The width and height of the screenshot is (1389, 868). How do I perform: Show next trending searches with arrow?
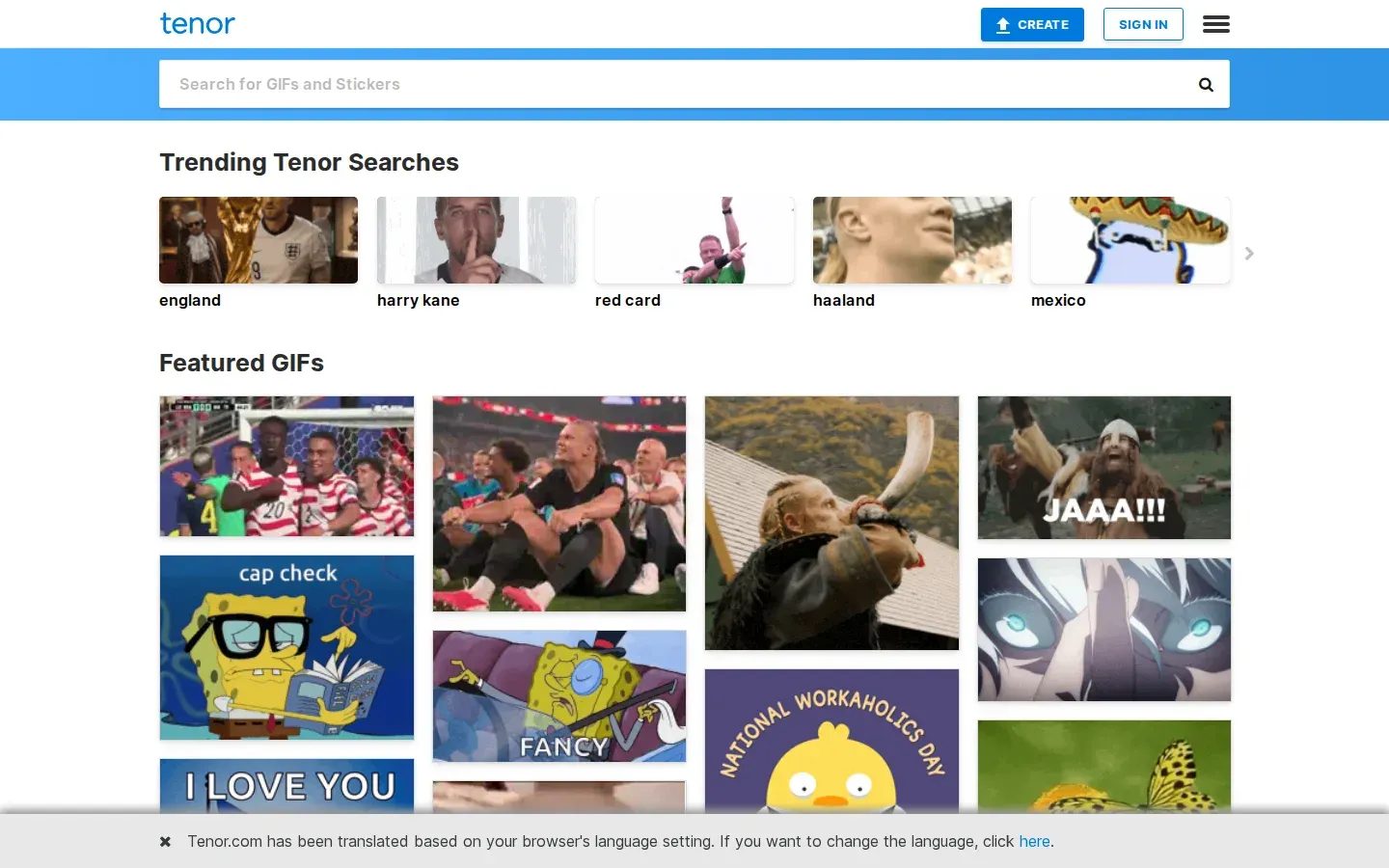point(1249,253)
